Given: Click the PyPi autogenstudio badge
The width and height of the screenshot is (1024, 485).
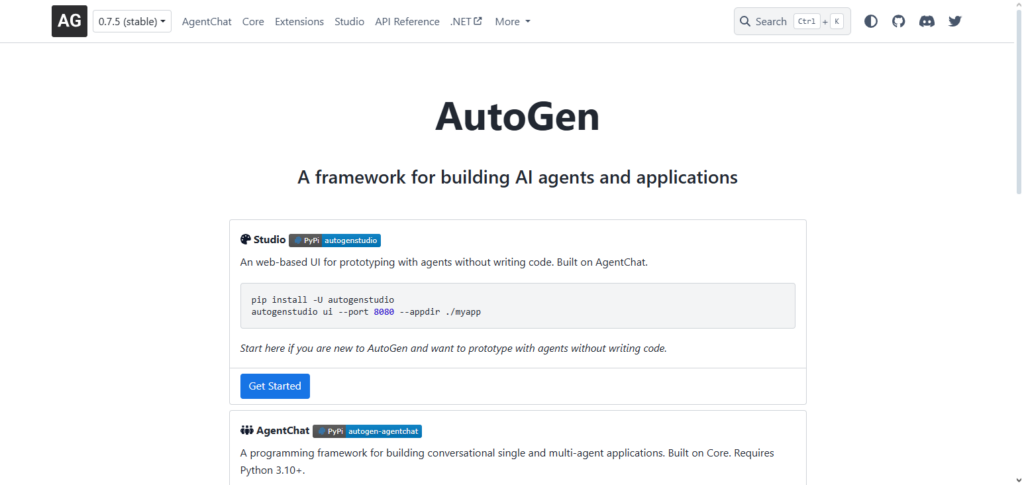Looking at the screenshot, I should [x=335, y=240].
